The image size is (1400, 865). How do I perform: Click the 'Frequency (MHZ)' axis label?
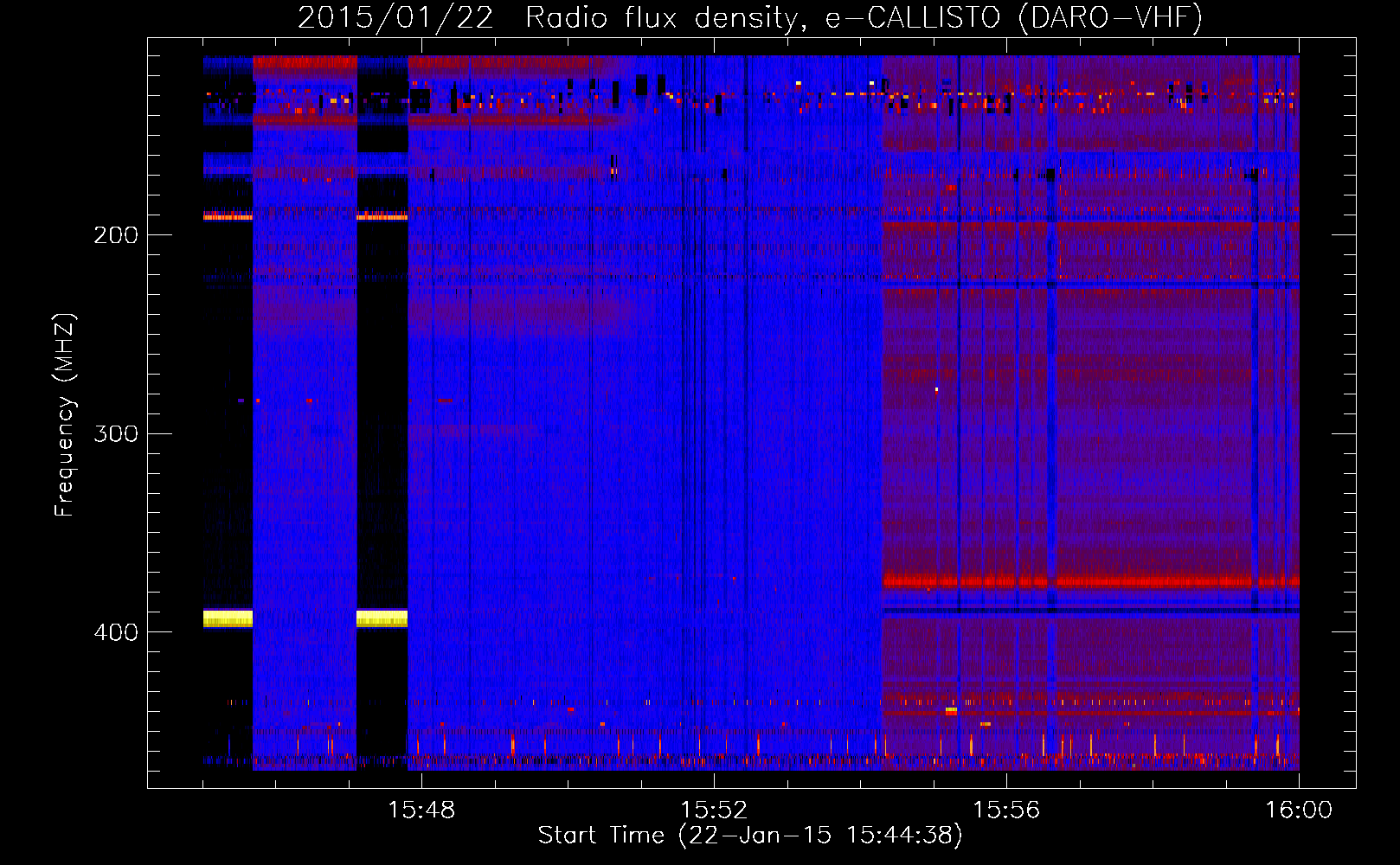[x=65, y=415]
